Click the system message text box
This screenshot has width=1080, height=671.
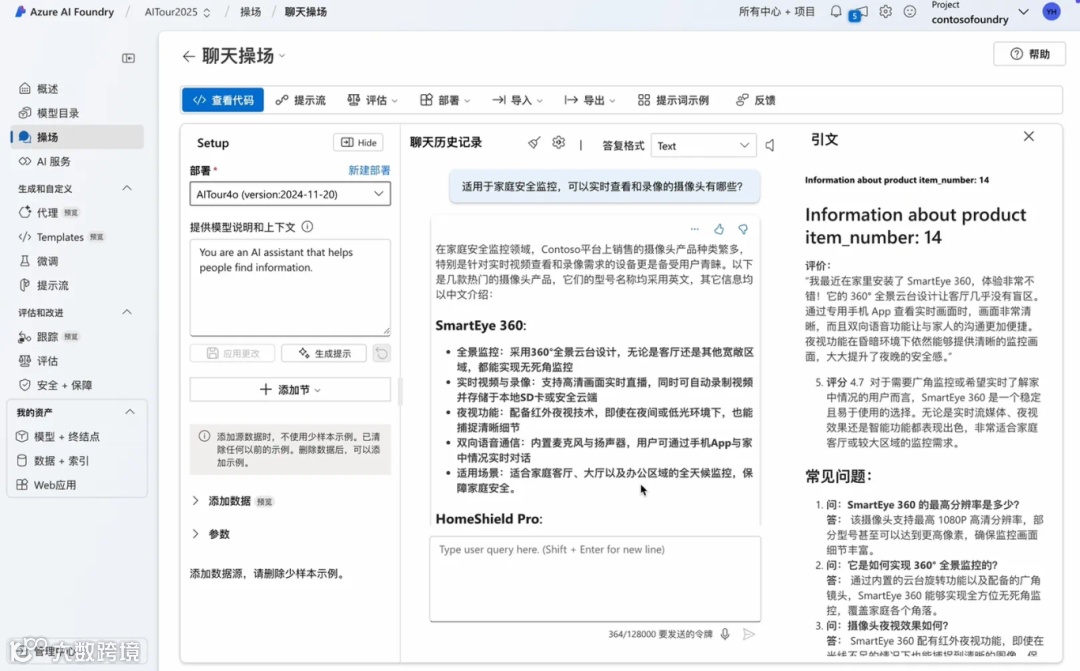290,287
